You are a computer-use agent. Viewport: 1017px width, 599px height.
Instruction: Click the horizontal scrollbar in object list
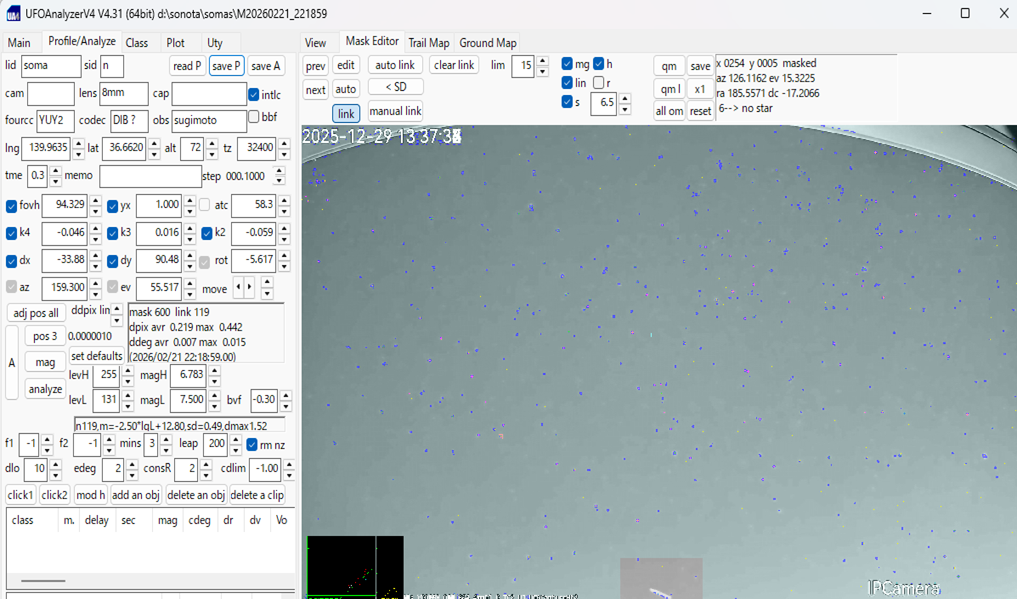44,580
